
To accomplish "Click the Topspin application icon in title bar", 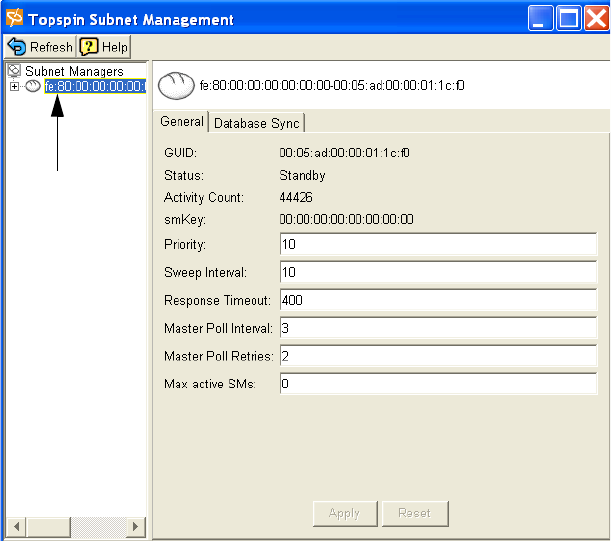I will 14,18.
